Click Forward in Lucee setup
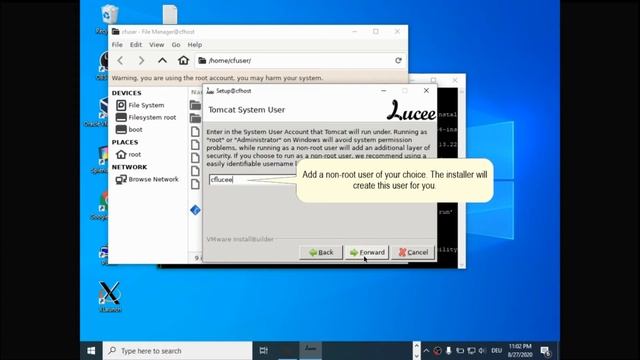 [x=367, y=252]
